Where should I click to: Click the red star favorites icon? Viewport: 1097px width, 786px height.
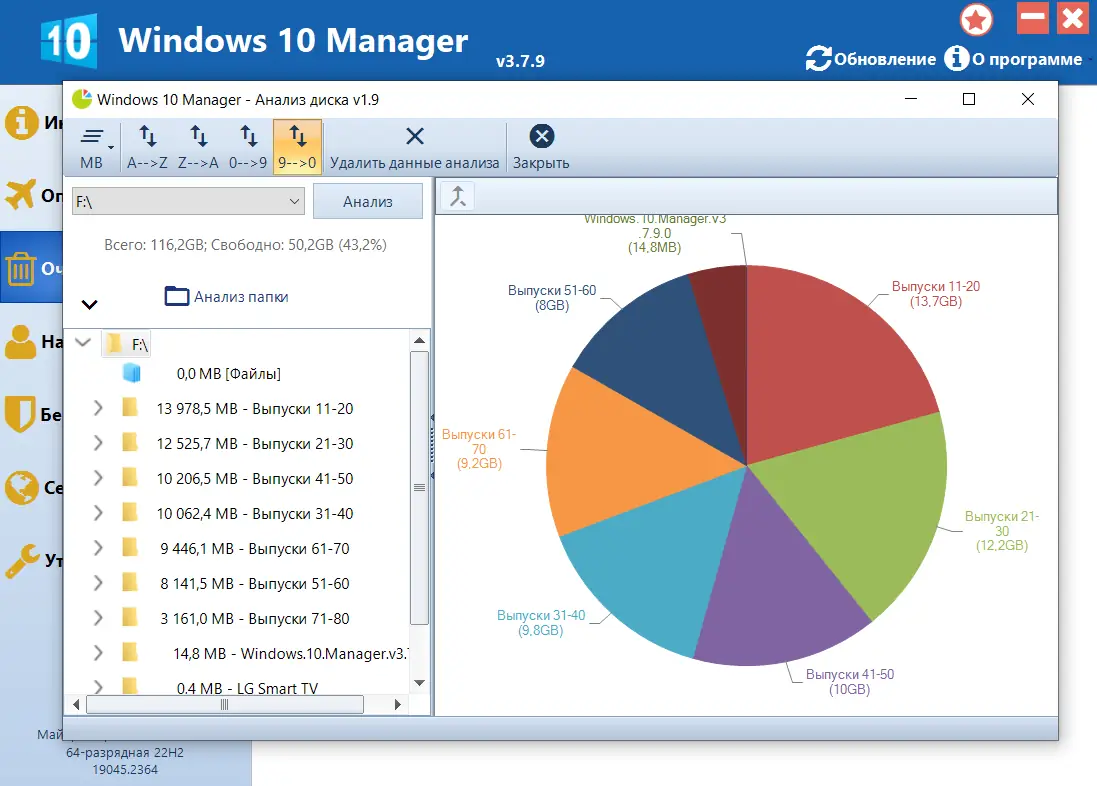[976, 19]
